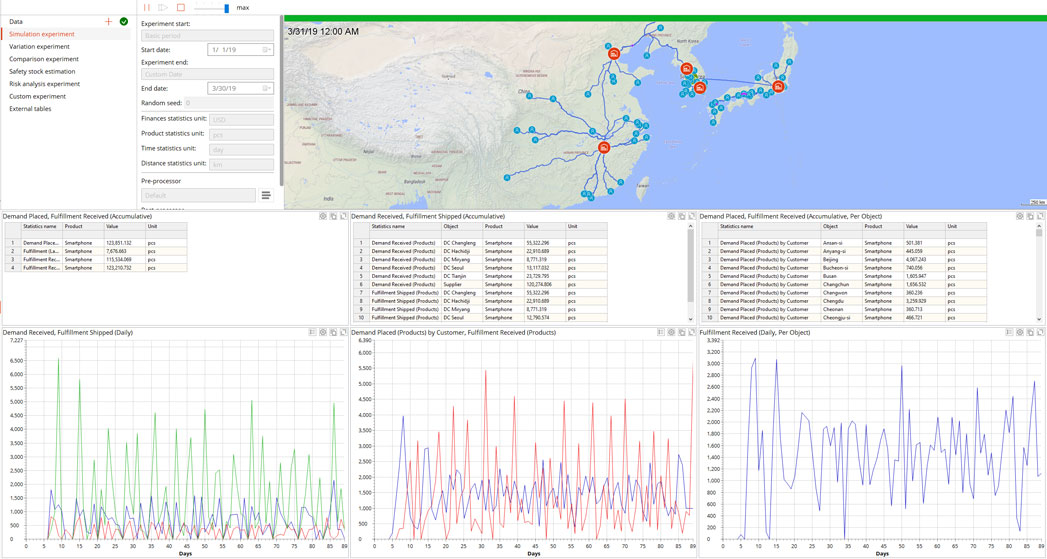Screen dimensions: 1047x559
Task: Click the green checkmark validation icon
Action: [x=124, y=21]
